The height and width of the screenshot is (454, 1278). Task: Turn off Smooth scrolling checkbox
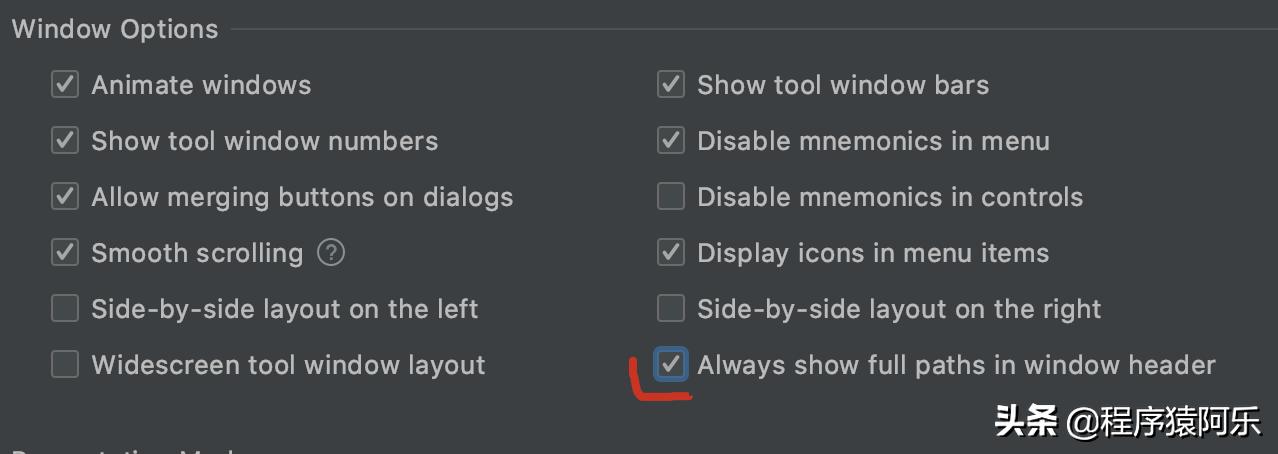65,253
